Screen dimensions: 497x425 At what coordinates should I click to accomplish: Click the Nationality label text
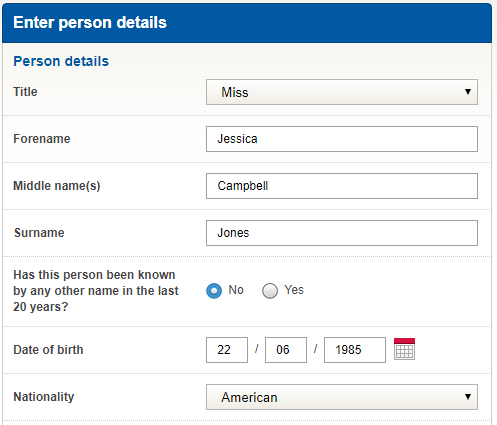tap(44, 397)
